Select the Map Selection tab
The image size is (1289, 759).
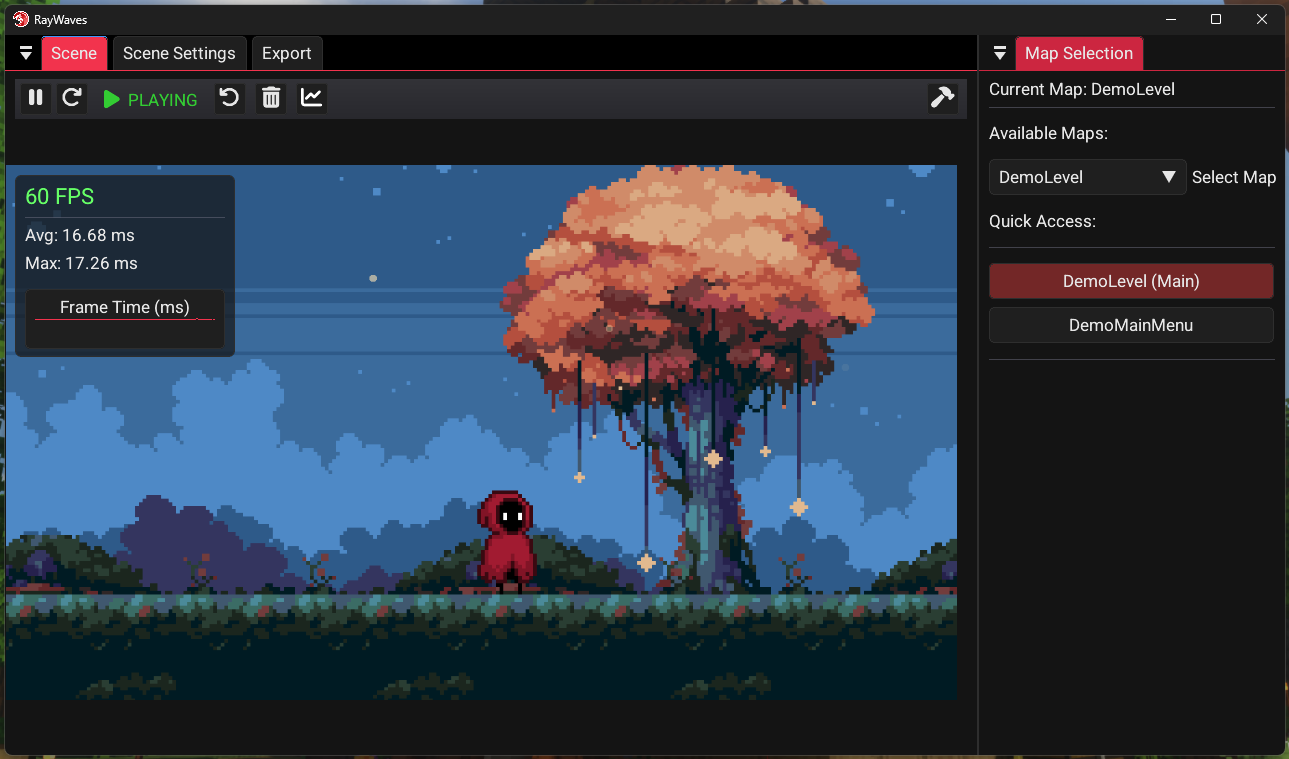(1078, 53)
